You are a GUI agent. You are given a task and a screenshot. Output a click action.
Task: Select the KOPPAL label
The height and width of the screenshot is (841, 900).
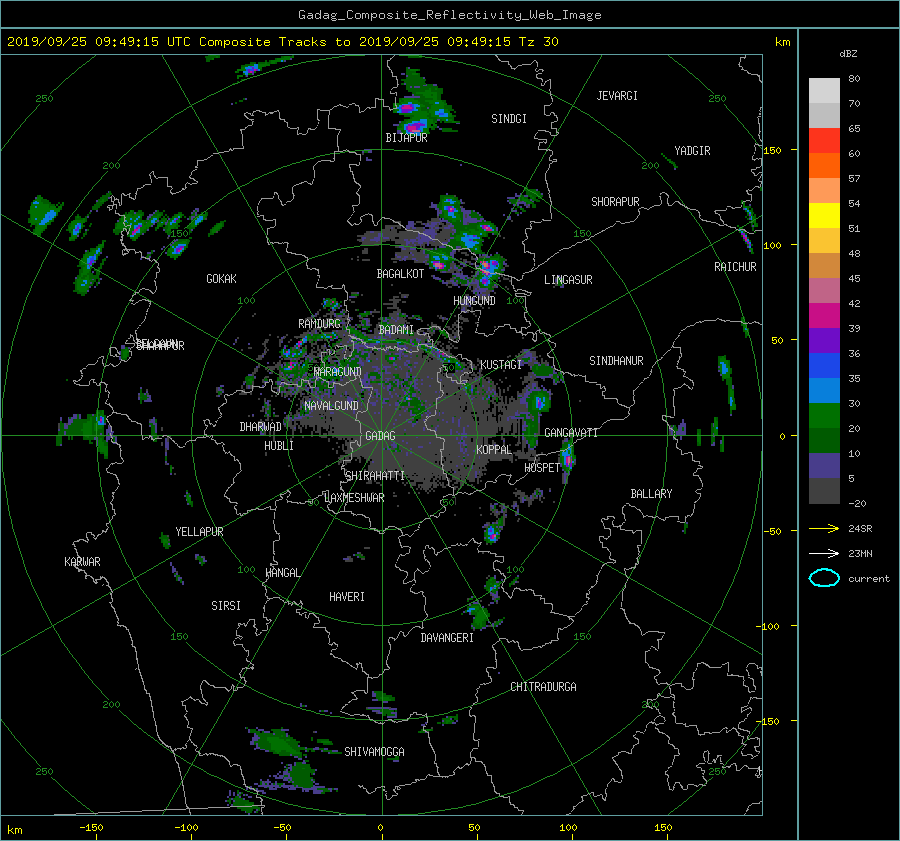coord(494,450)
